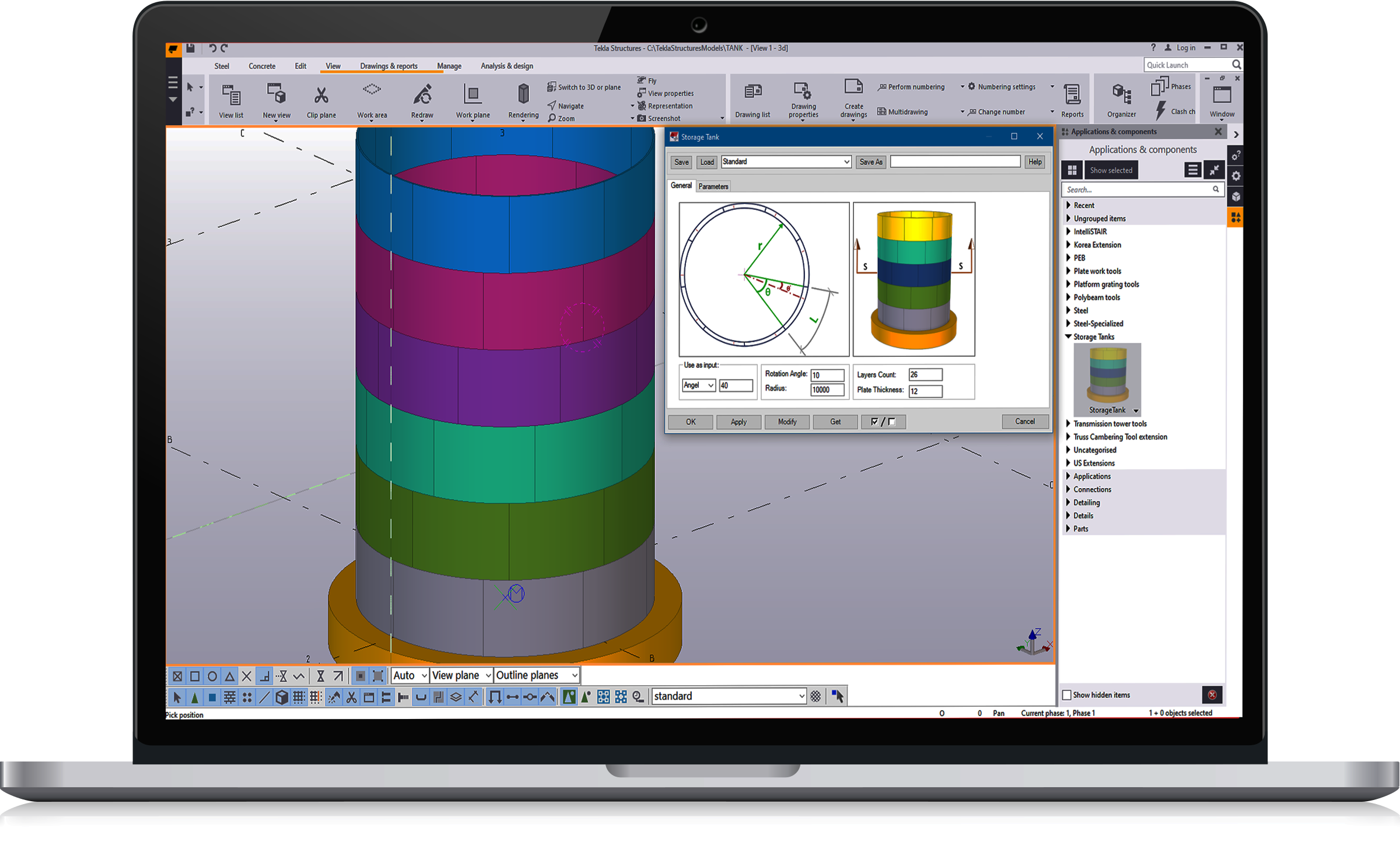Viewport: 1400px width, 842px height.
Task: Toggle snap to perpendicular points switch
Action: tap(264, 676)
